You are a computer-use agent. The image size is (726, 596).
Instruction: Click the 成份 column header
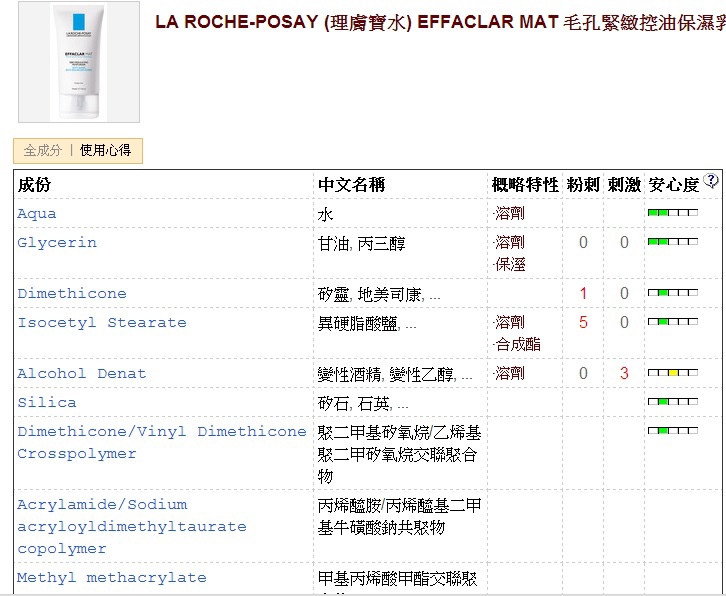pos(34,185)
